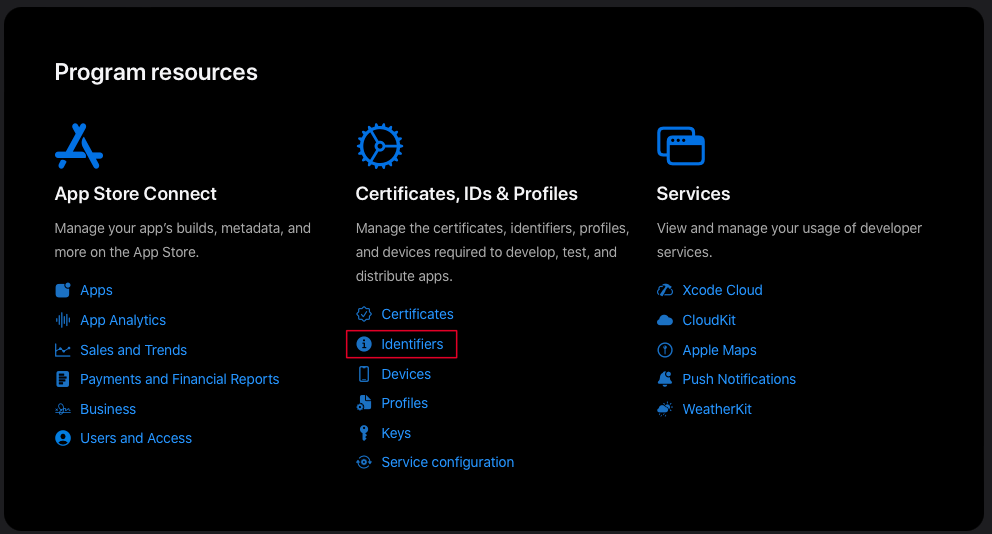Click the info icon beside Identifiers

(x=364, y=344)
